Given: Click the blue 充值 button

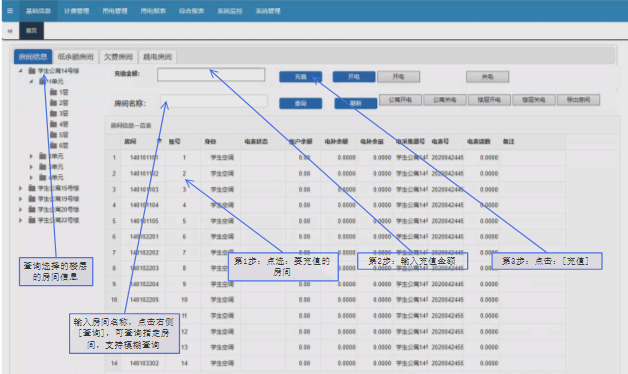Looking at the screenshot, I should 300,76.
